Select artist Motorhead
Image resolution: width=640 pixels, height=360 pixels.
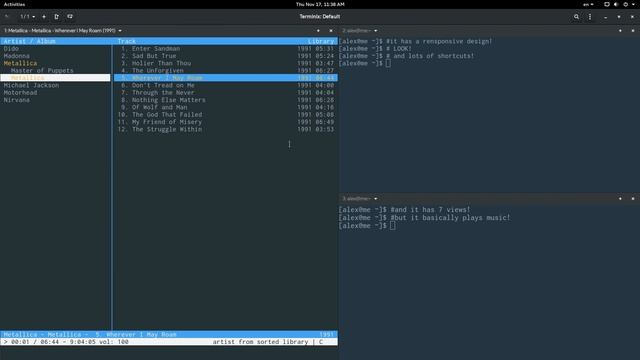[20, 93]
